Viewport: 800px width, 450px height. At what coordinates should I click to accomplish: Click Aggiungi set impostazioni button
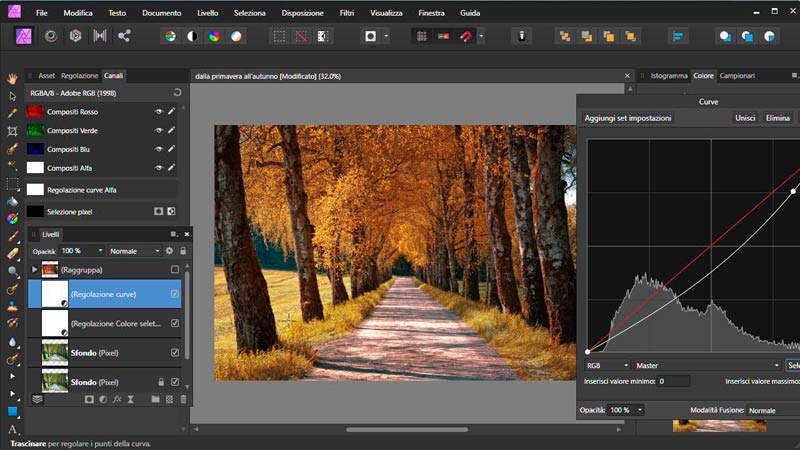628,118
